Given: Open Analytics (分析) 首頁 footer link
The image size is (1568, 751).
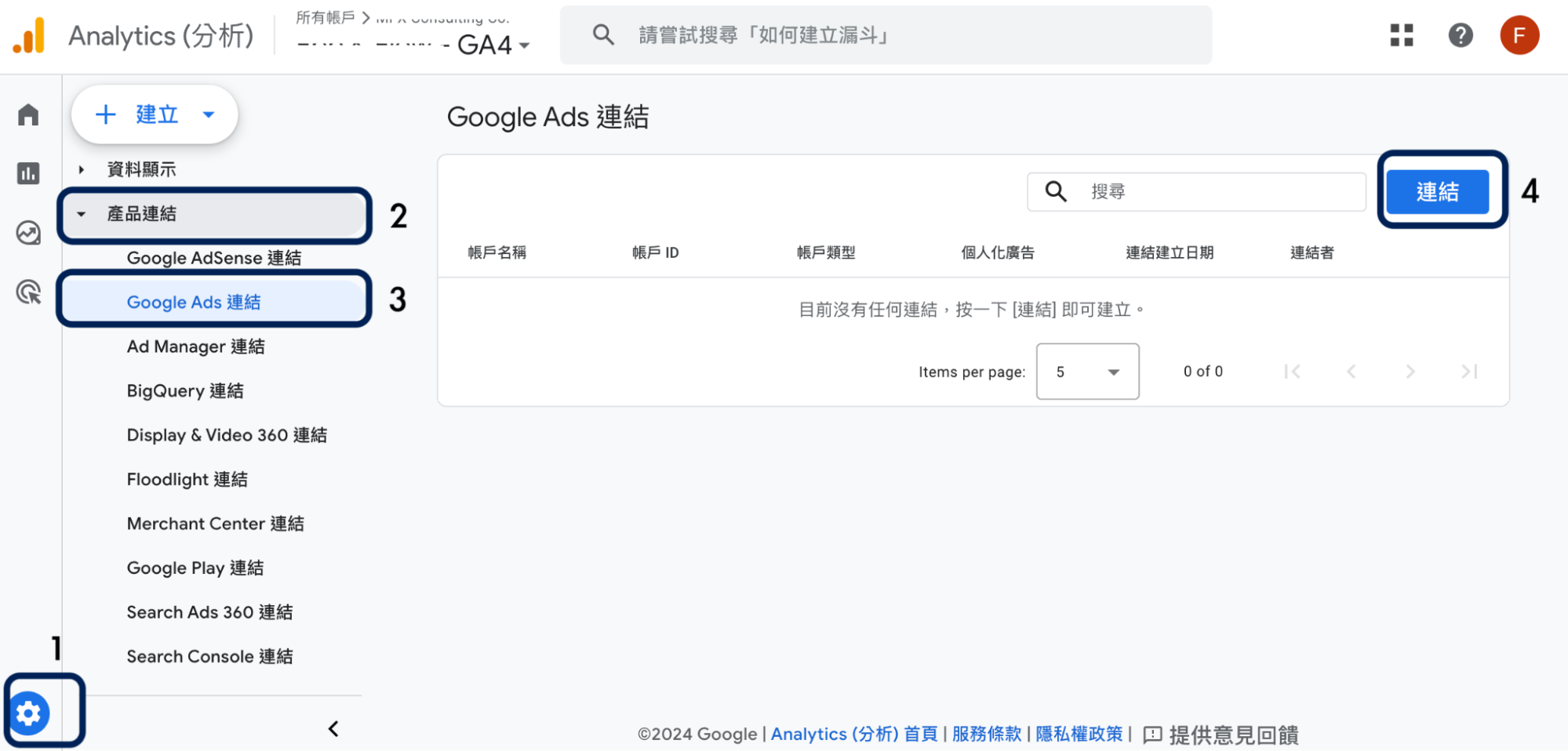Looking at the screenshot, I should click(x=853, y=735).
